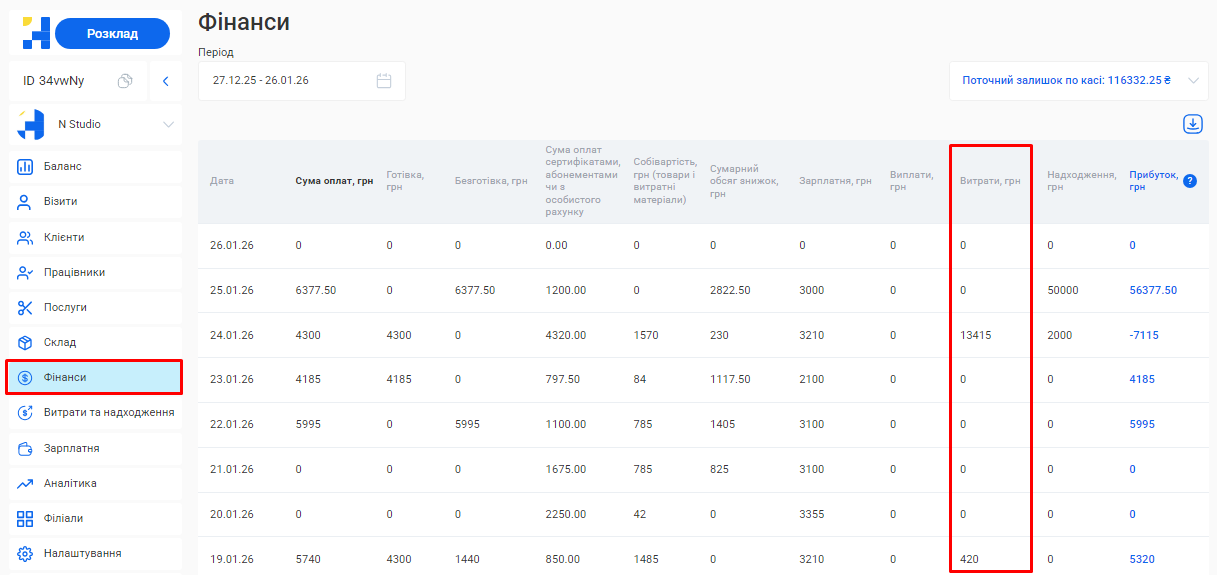This screenshot has height=575, width=1217.
Task: Open Витрати та надходження section
Action: pyautogui.click(x=108, y=412)
